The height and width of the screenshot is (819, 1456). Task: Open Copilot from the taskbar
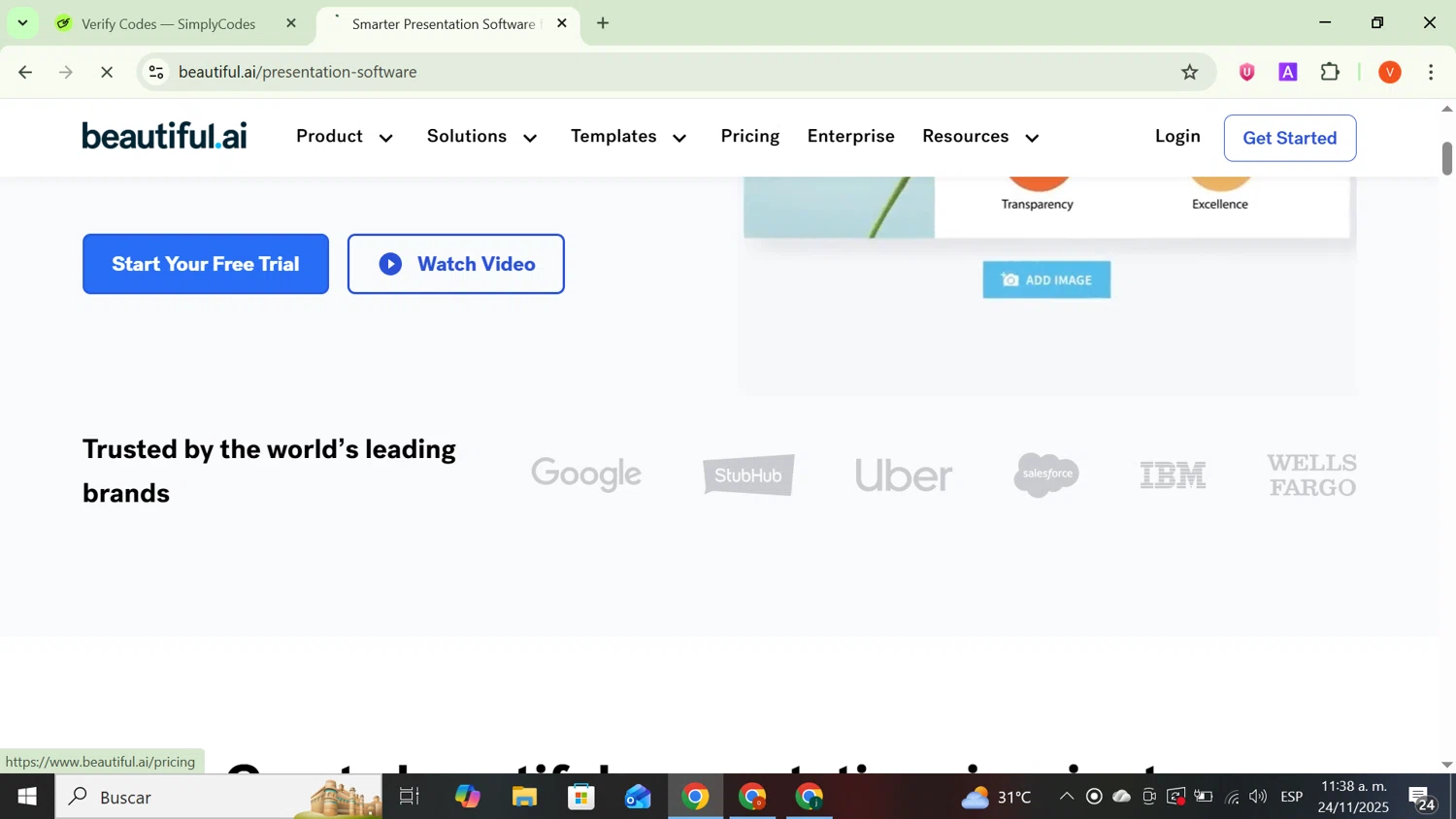click(467, 797)
